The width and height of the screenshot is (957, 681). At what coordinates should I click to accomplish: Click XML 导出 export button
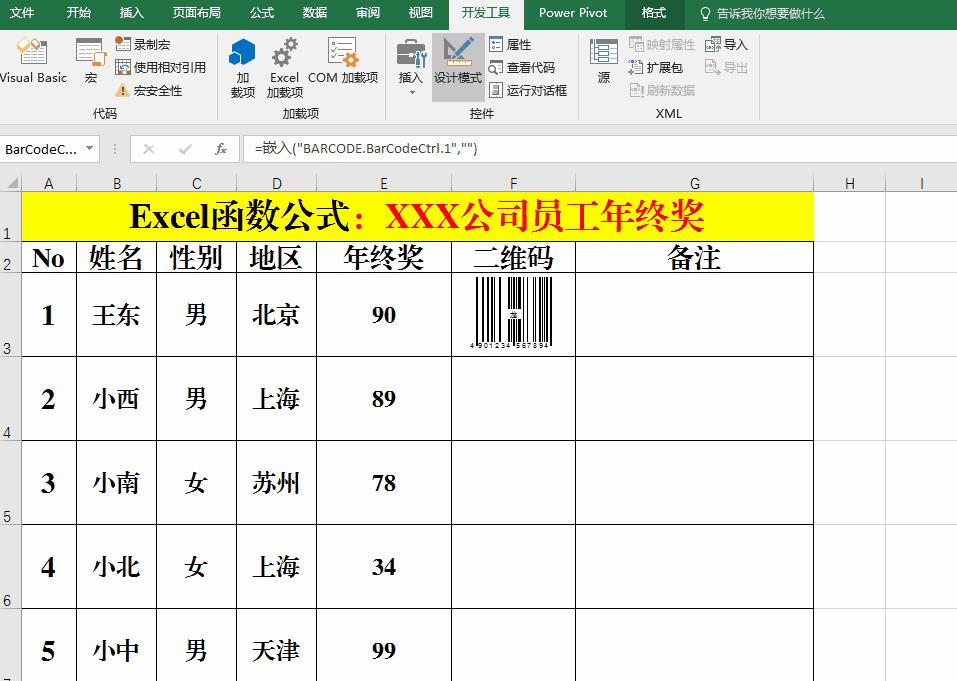point(726,67)
